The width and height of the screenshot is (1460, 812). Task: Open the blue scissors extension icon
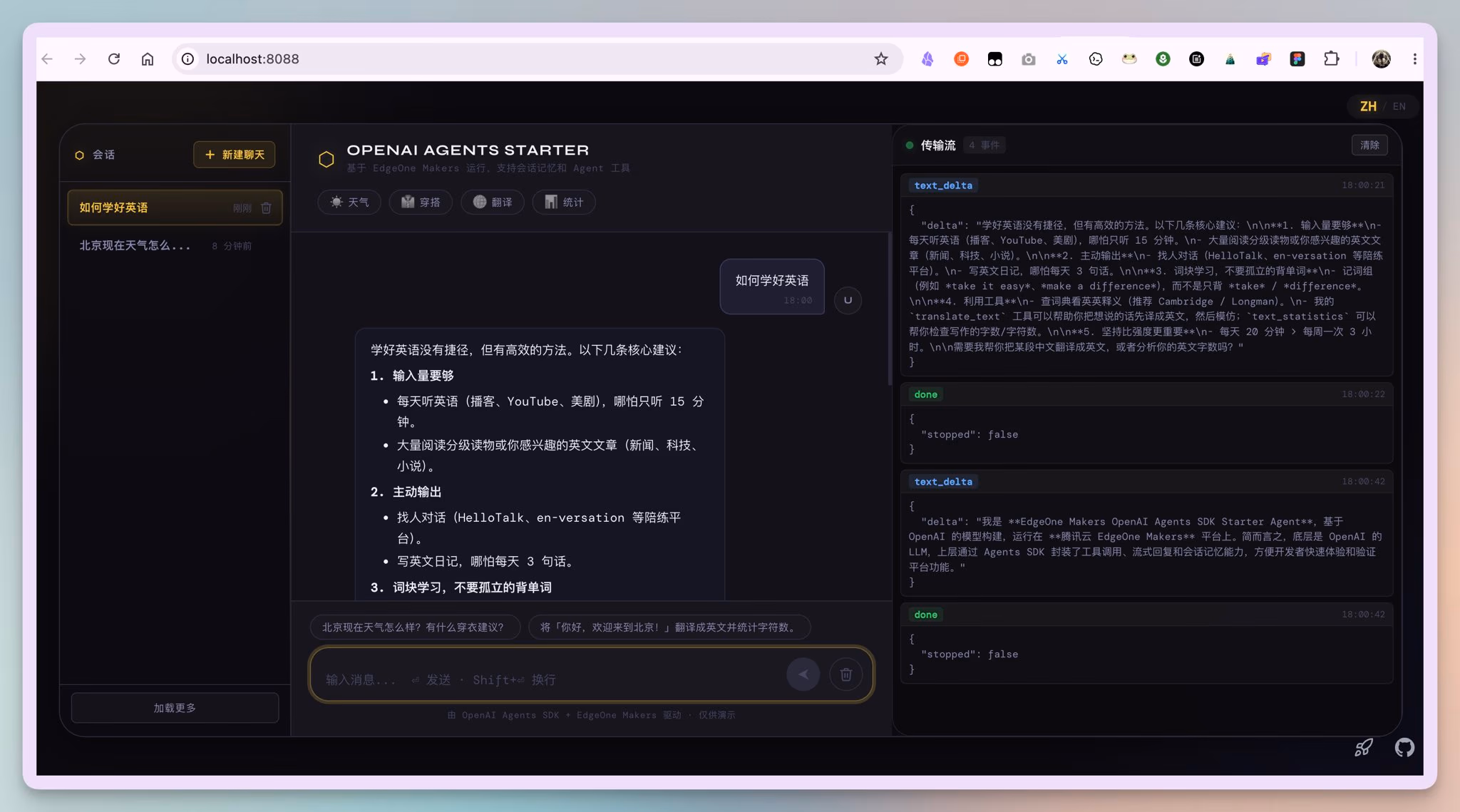(1062, 59)
